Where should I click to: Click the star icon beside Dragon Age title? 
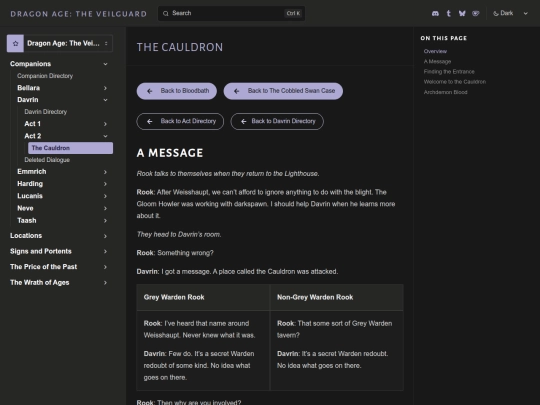click(x=15, y=43)
